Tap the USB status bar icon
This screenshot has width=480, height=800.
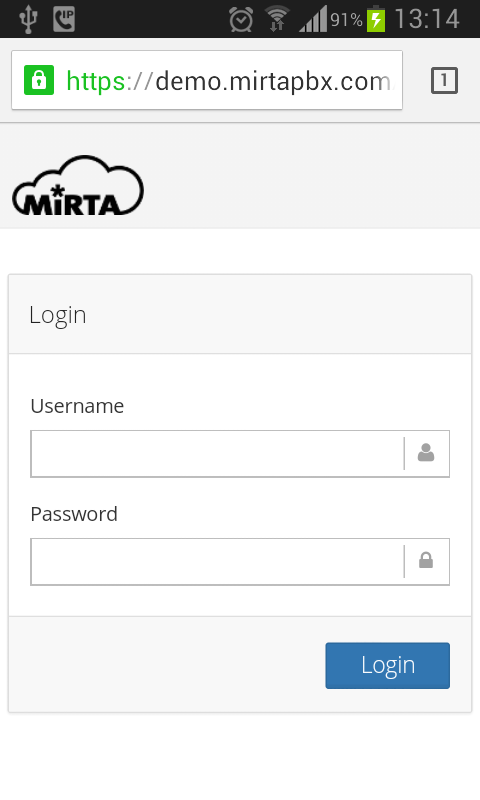pos(28,19)
